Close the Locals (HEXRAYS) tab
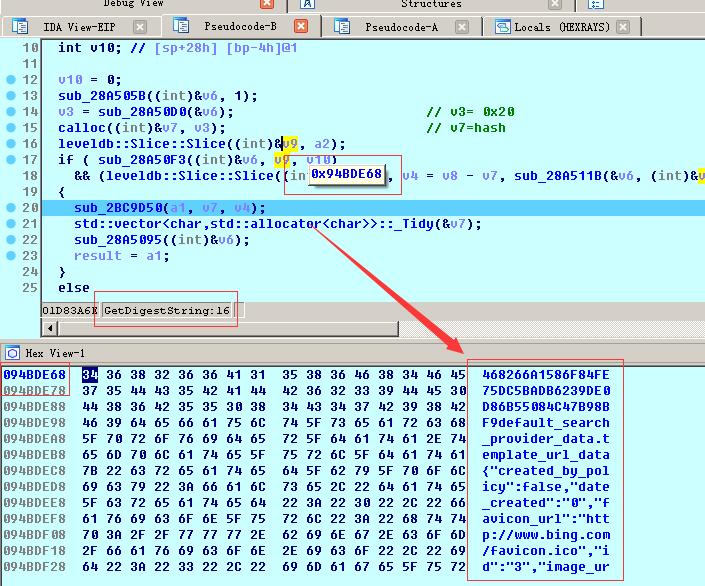Image resolution: width=705 pixels, height=586 pixels. coord(623,27)
